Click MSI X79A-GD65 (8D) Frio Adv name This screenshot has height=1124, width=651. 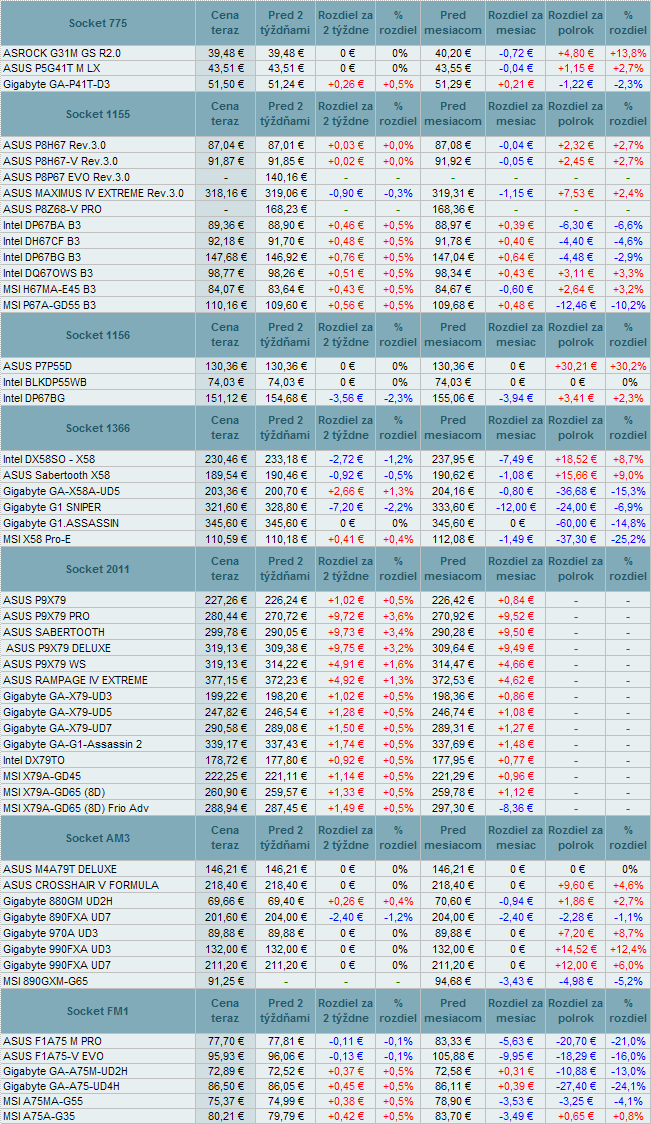[74, 808]
